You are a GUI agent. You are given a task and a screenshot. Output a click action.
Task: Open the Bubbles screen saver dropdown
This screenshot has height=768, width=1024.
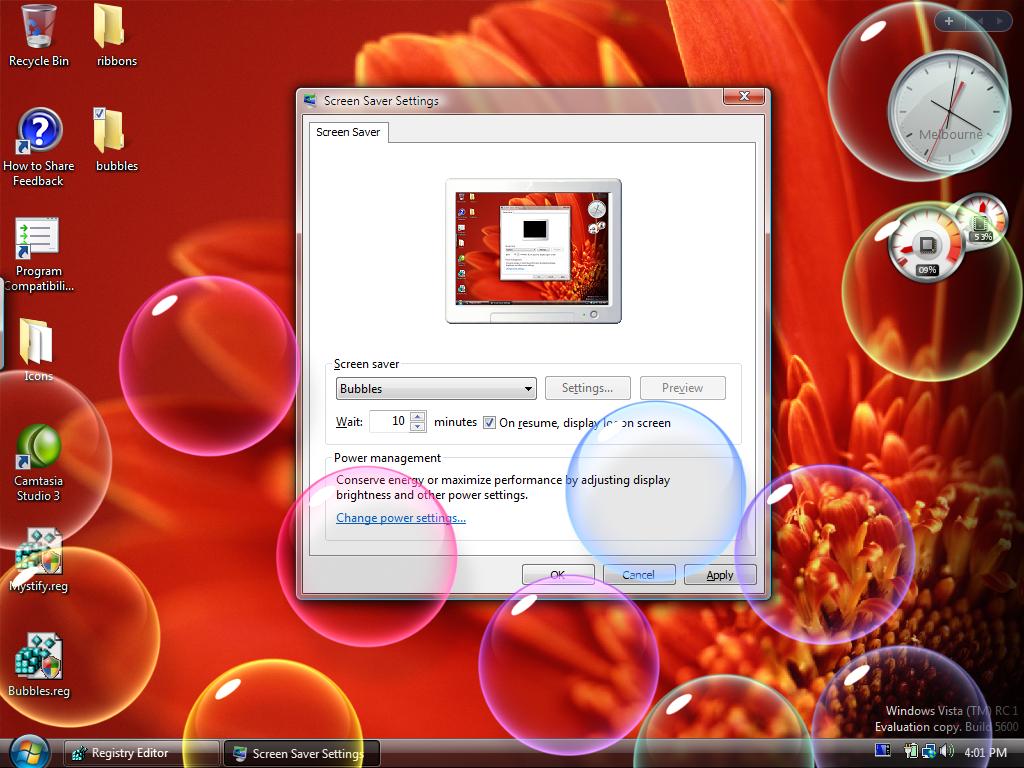(436, 389)
